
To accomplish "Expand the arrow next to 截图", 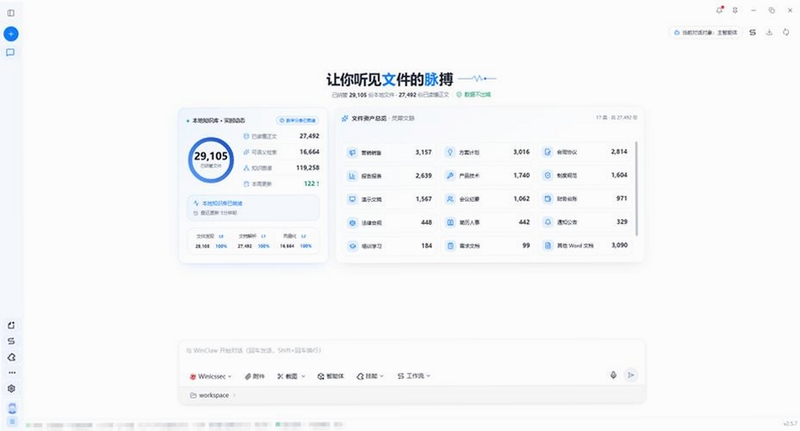I will [303, 376].
